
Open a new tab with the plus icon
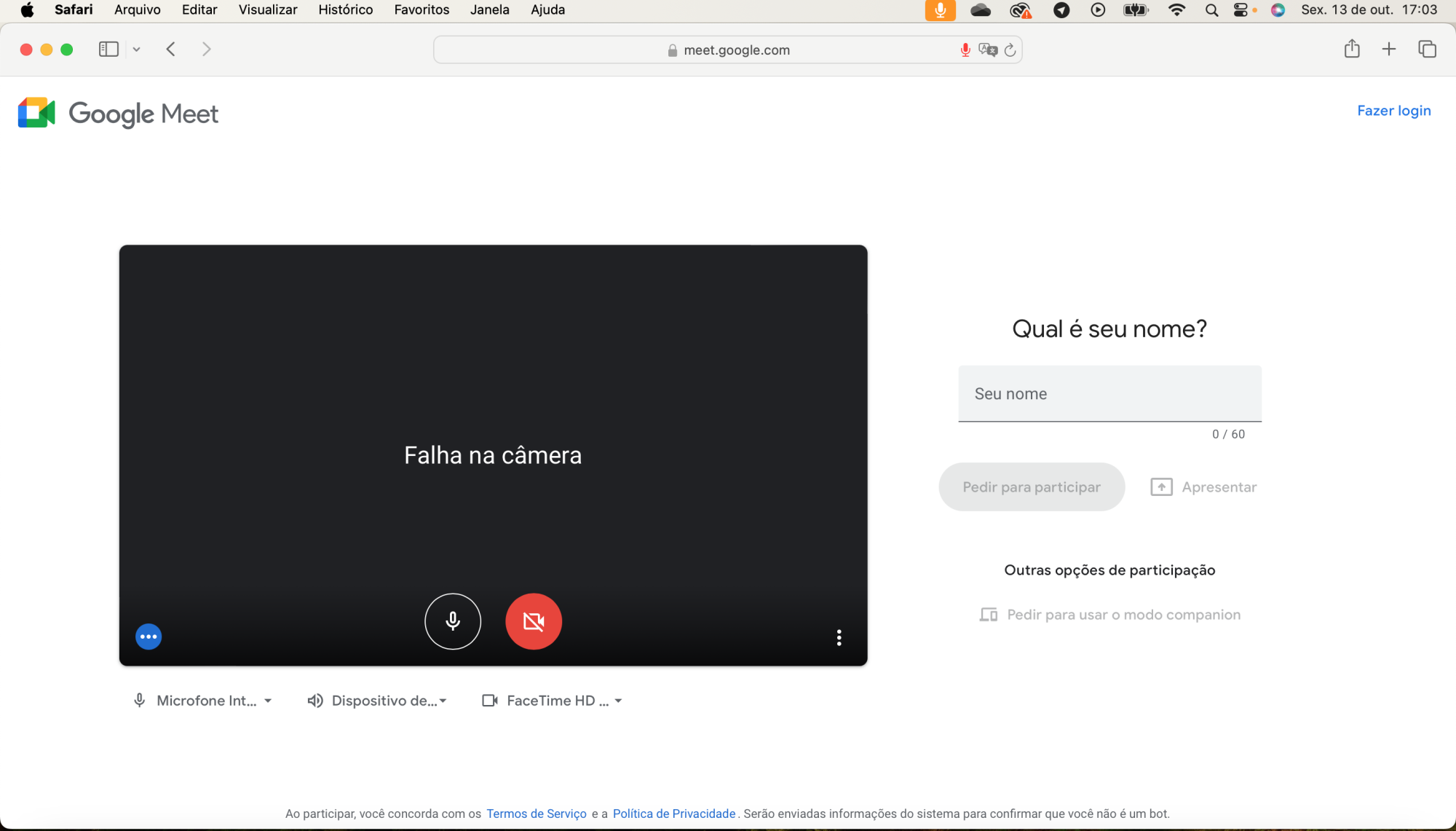click(x=1389, y=49)
